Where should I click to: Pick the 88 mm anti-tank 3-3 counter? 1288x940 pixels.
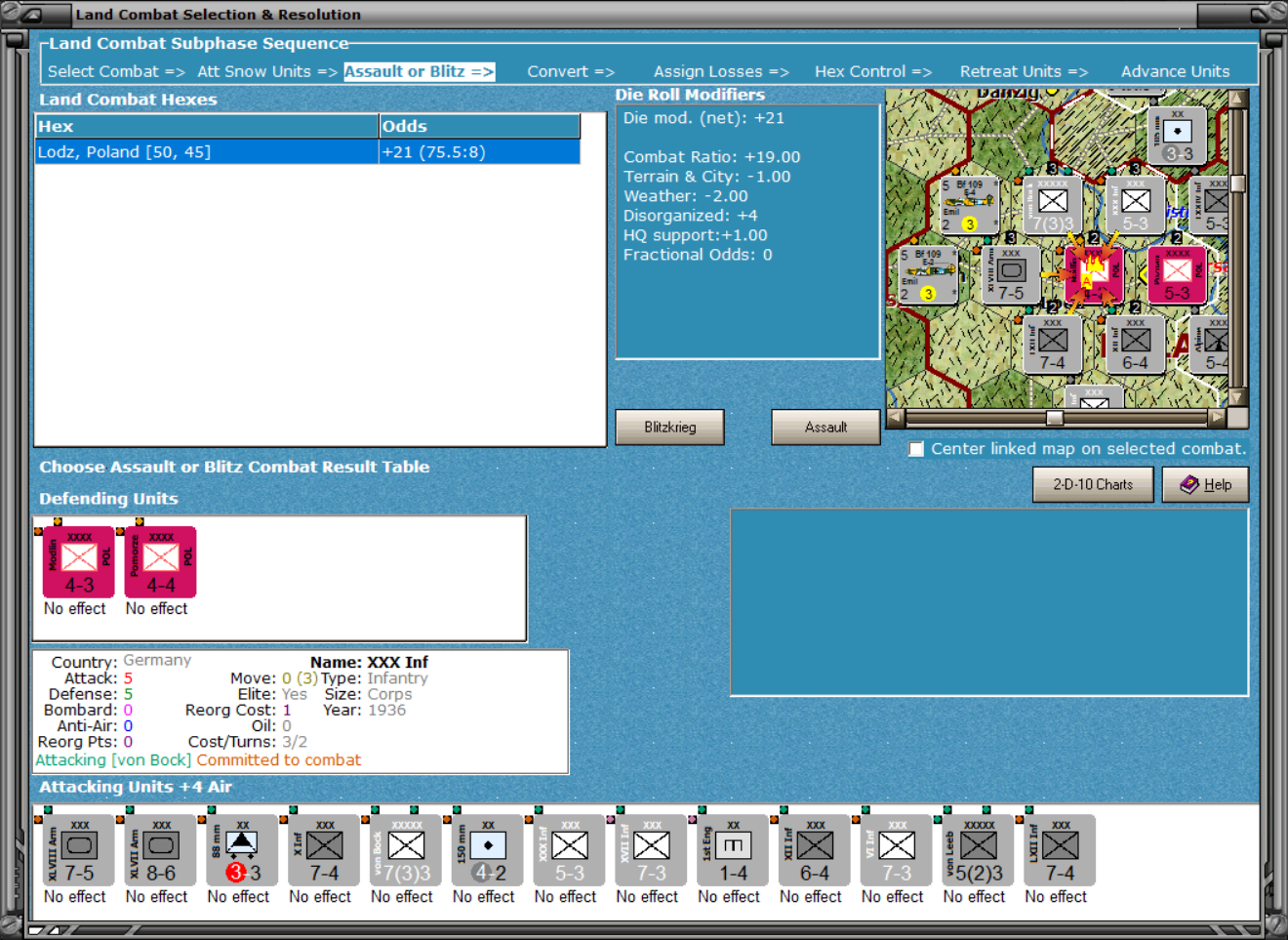243,850
